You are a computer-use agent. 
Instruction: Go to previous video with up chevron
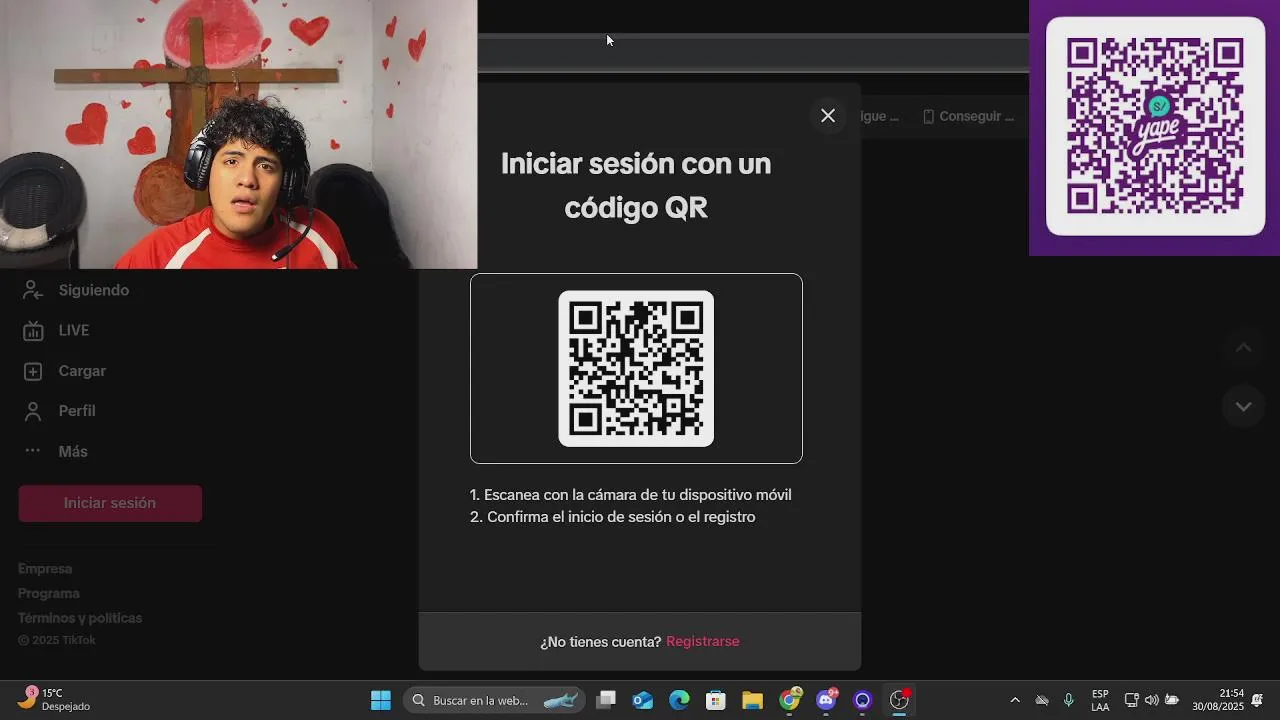point(1243,348)
